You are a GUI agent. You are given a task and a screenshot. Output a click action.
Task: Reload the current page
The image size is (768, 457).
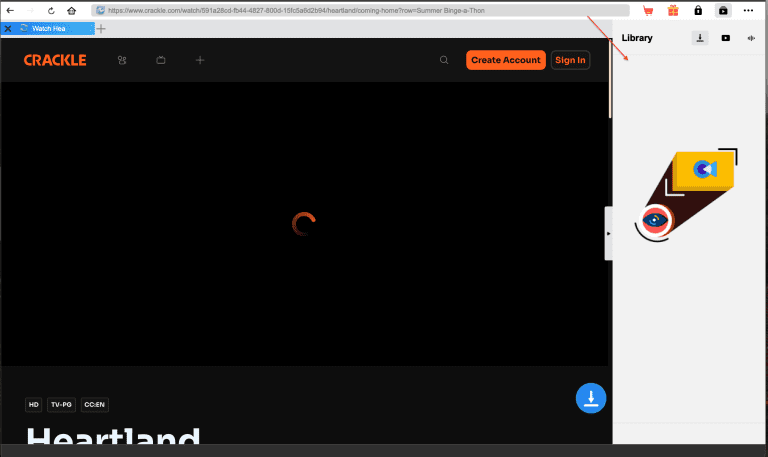click(x=51, y=10)
